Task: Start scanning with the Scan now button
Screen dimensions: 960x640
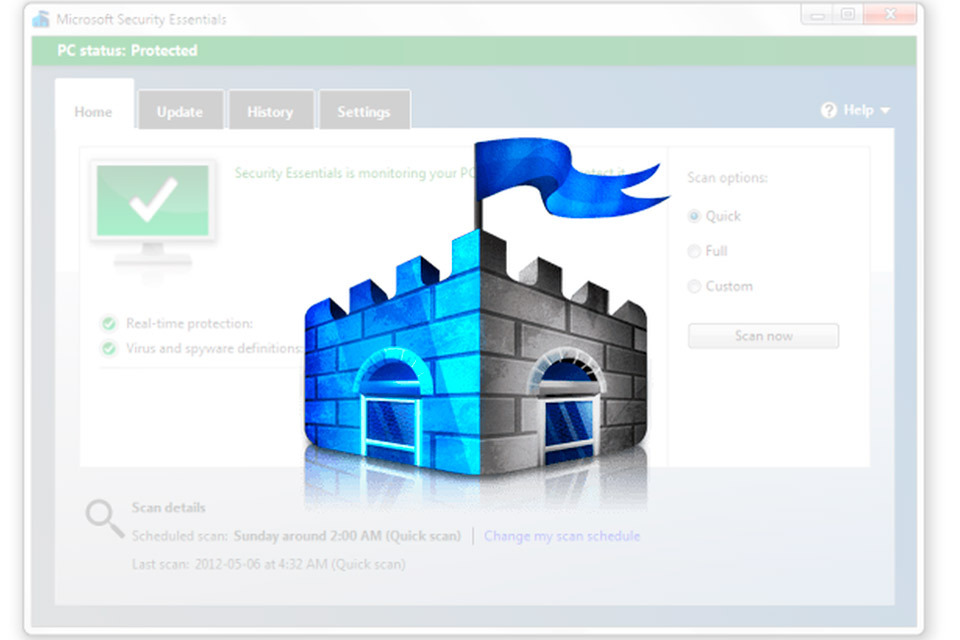Action: pyautogui.click(x=763, y=336)
